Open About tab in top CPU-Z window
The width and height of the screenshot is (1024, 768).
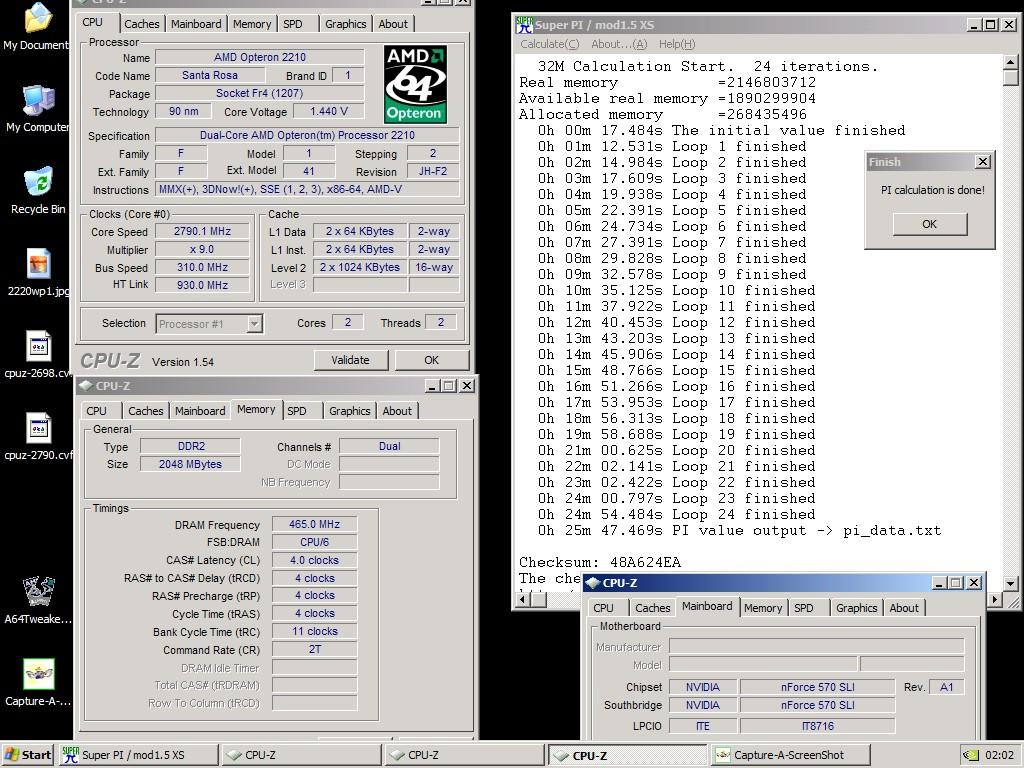[x=393, y=24]
